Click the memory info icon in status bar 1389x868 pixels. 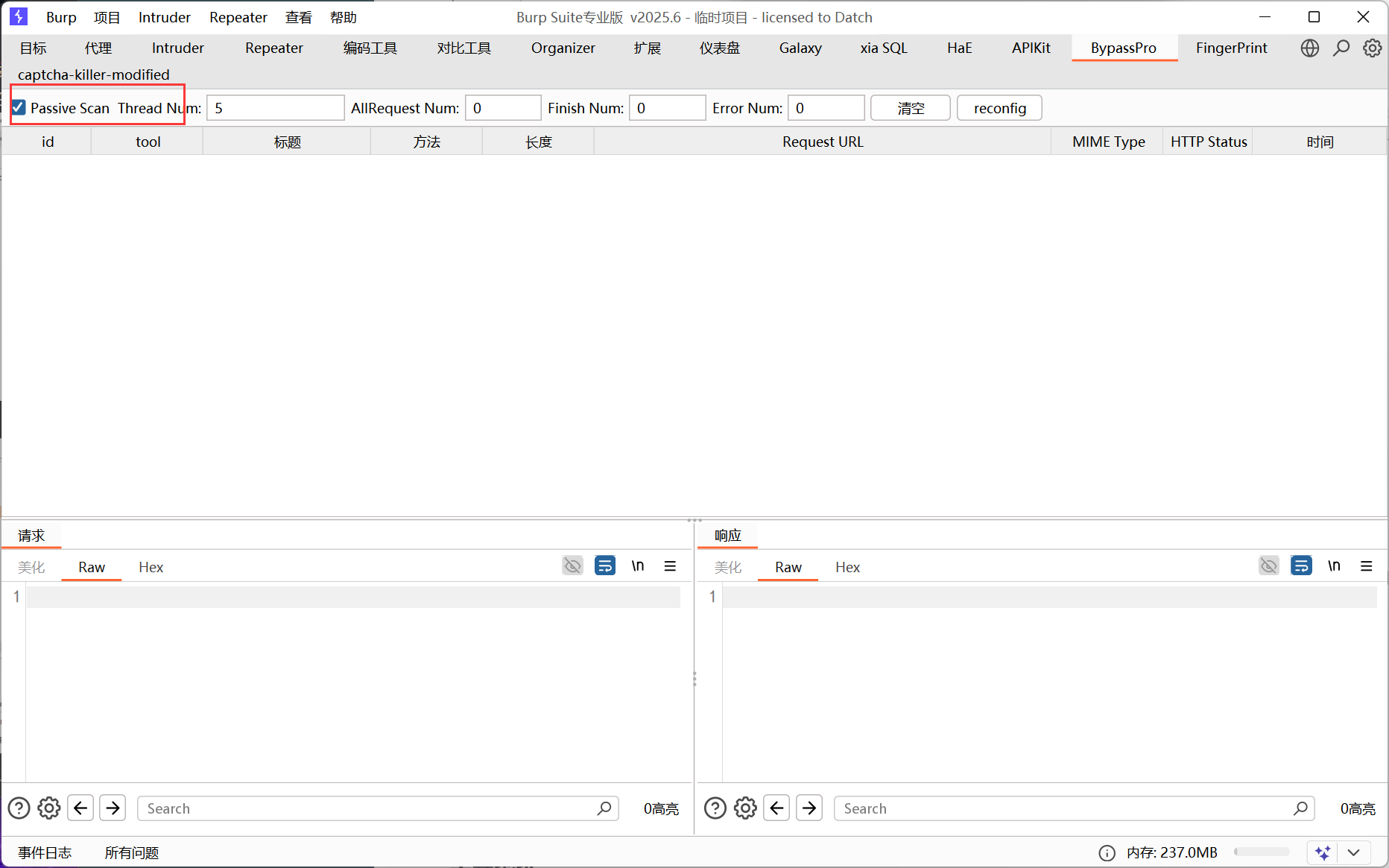pyautogui.click(x=1107, y=853)
